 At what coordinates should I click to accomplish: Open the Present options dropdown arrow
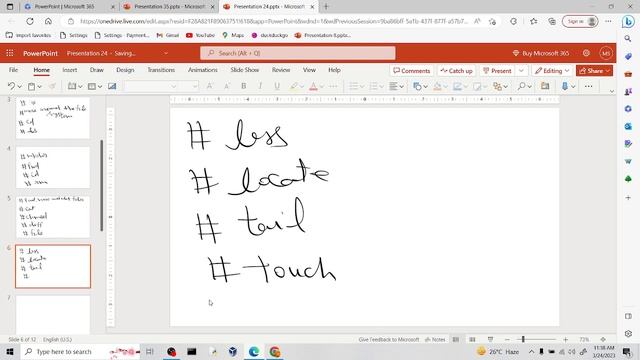pos(521,71)
